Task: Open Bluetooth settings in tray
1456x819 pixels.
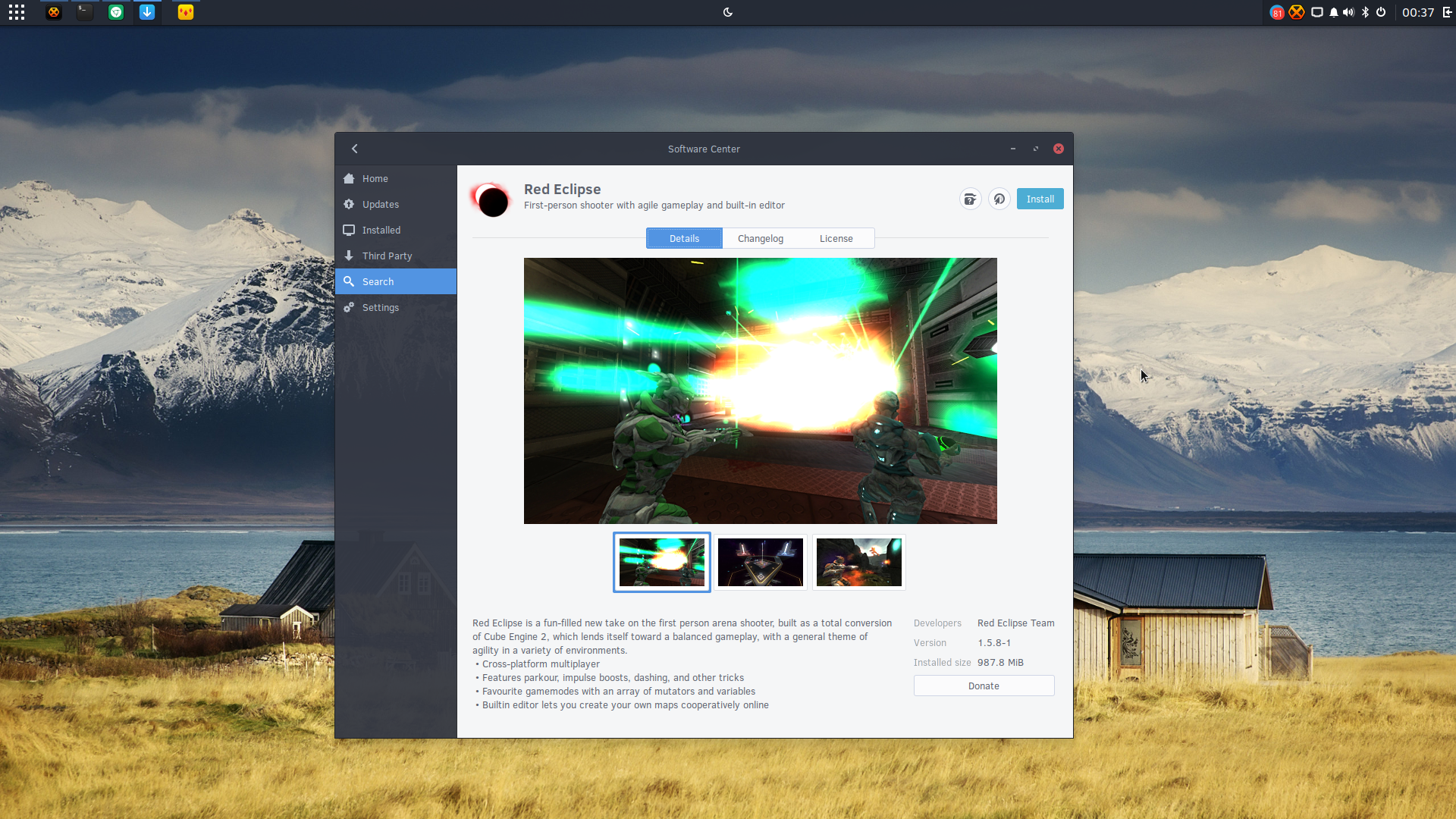Action: 1365,12
